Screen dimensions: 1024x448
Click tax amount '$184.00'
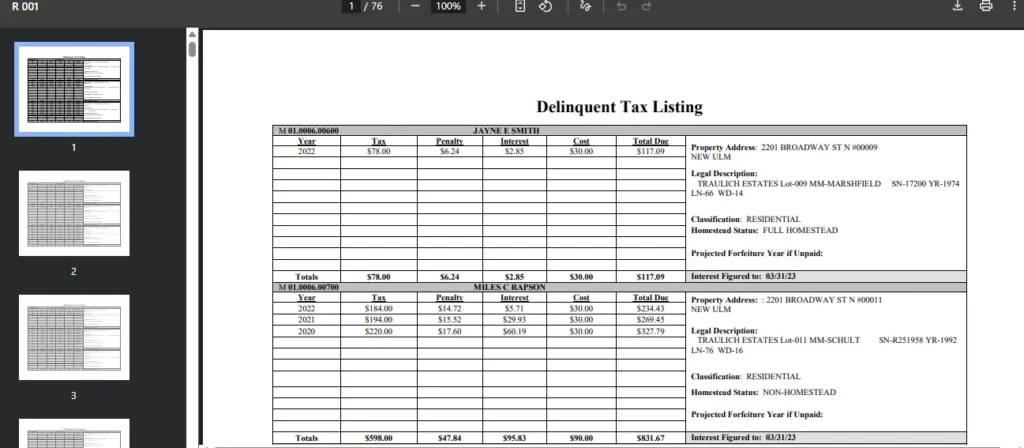(379, 308)
